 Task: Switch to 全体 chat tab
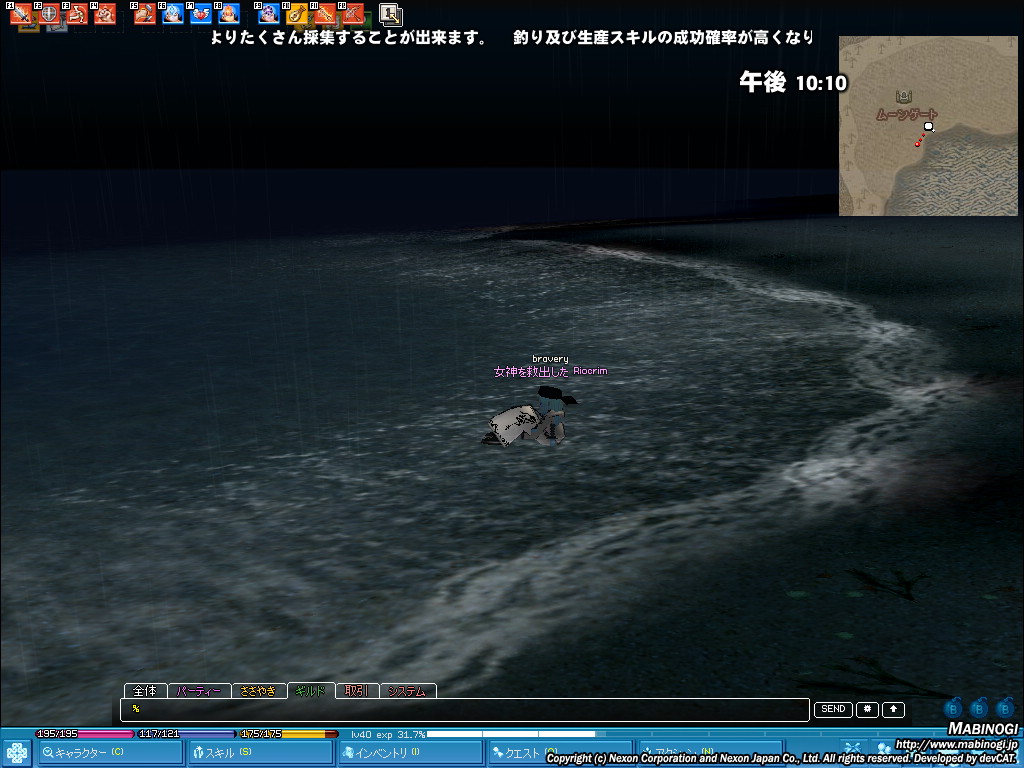(x=145, y=691)
